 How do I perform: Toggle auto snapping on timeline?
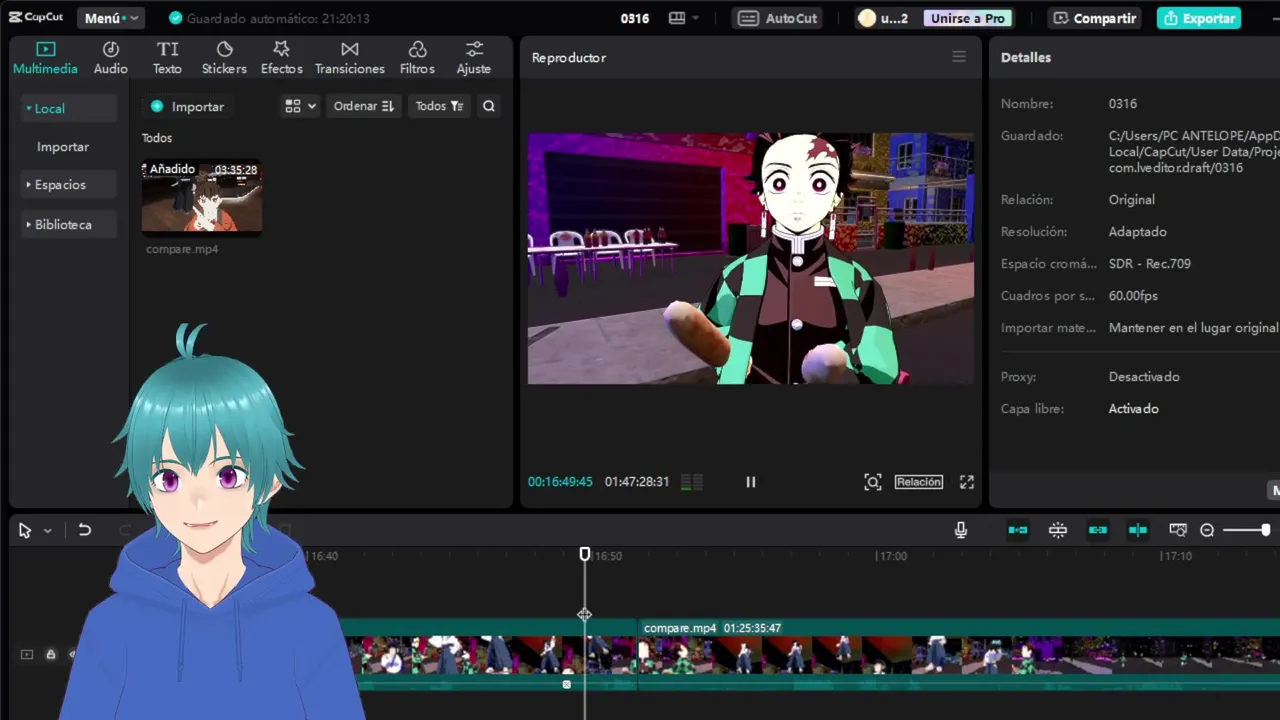(1058, 530)
